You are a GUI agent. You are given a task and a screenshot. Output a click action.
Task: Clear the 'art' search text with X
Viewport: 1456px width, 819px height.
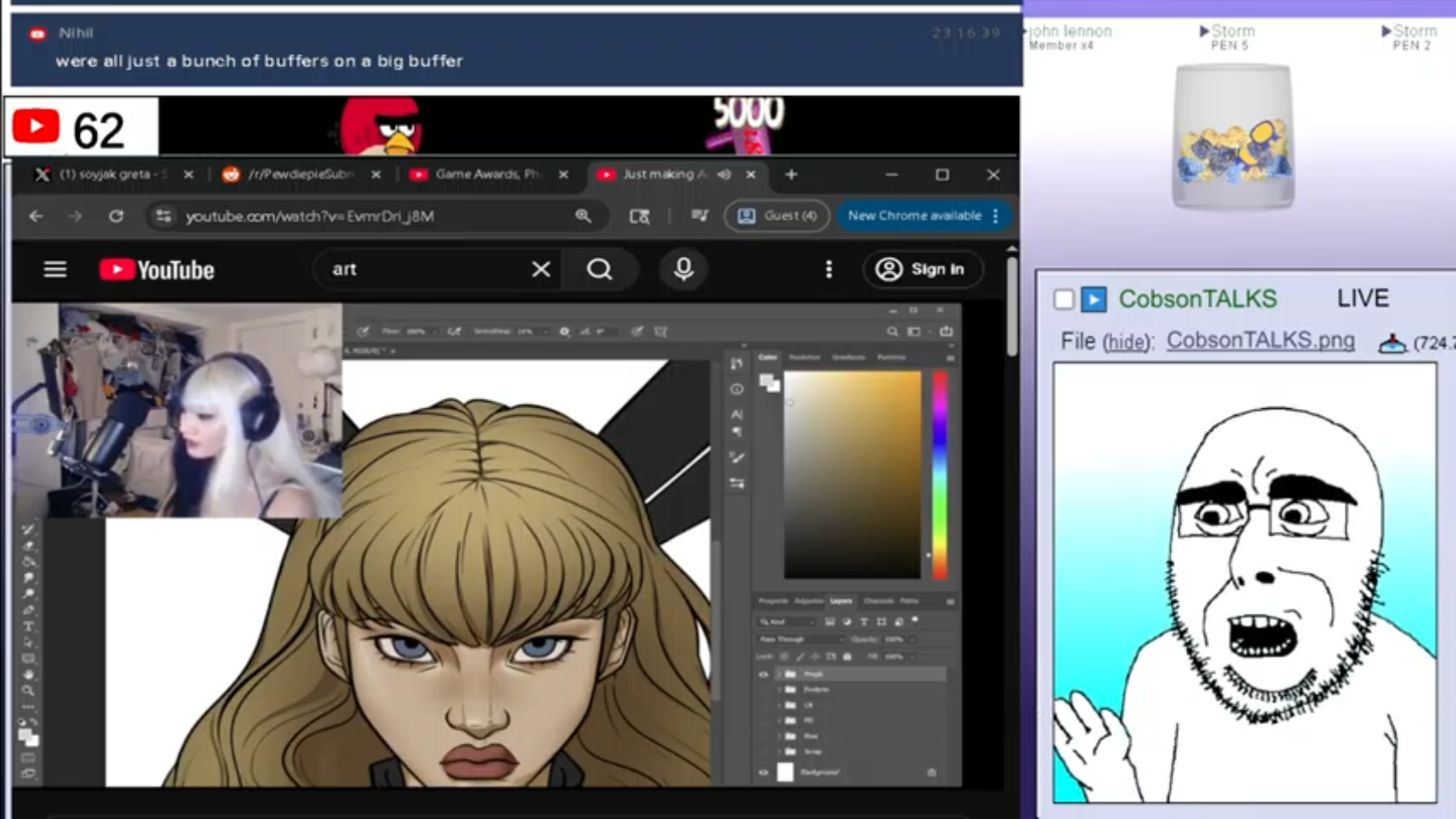[x=540, y=269]
